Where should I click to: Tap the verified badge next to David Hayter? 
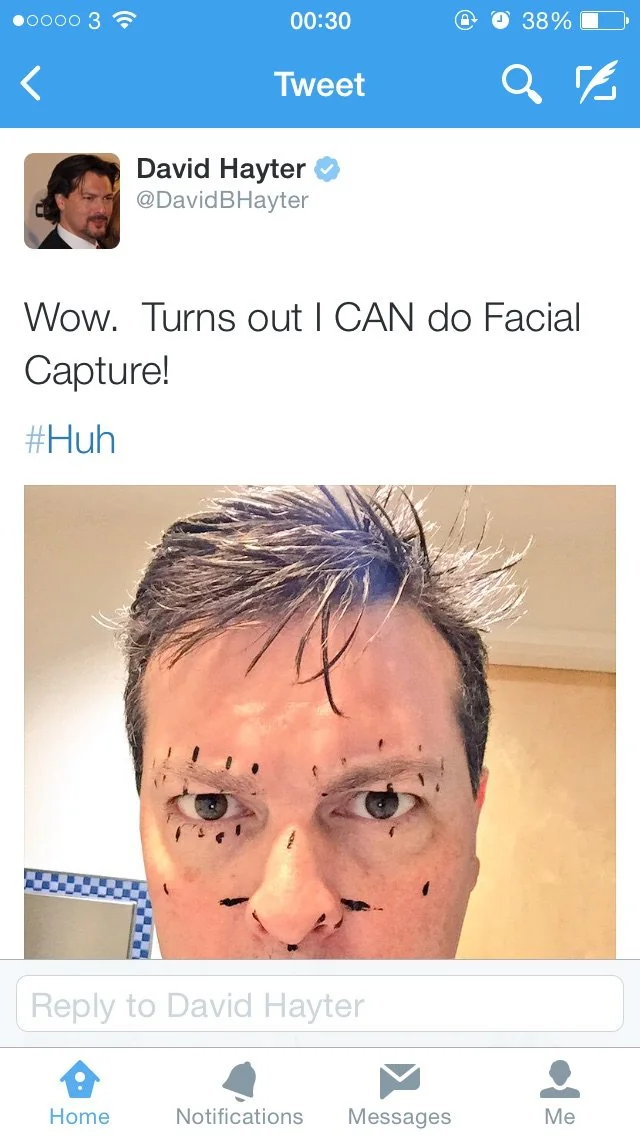click(327, 170)
